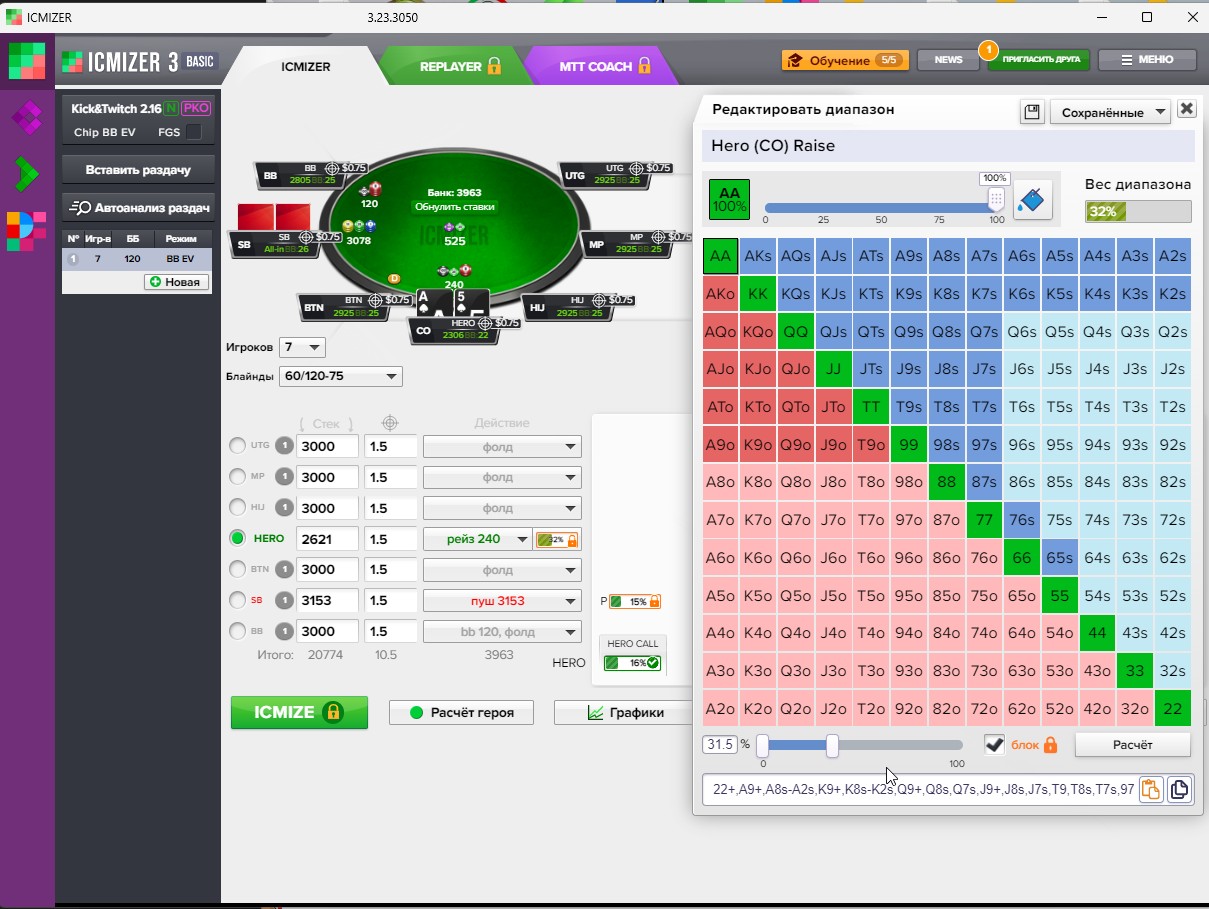Switch to the MTT COACH tab
The height and width of the screenshot is (909, 1209).
pyautogui.click(x=605, y=66)
